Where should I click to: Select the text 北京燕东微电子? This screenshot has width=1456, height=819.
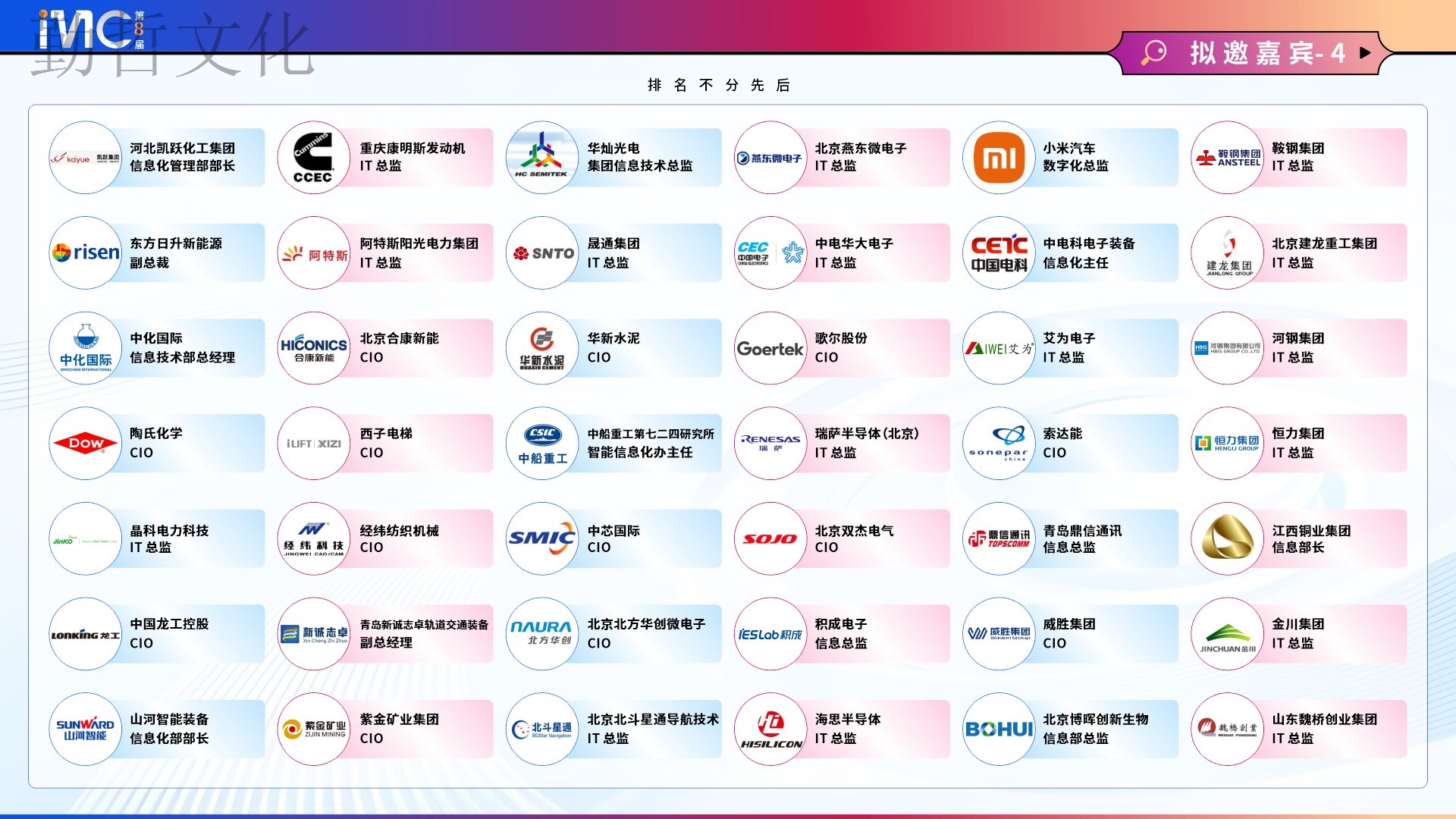click(860, 148)
